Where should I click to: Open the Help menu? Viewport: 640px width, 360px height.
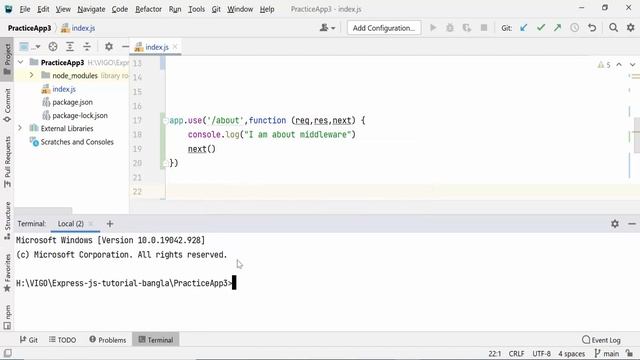267,9
